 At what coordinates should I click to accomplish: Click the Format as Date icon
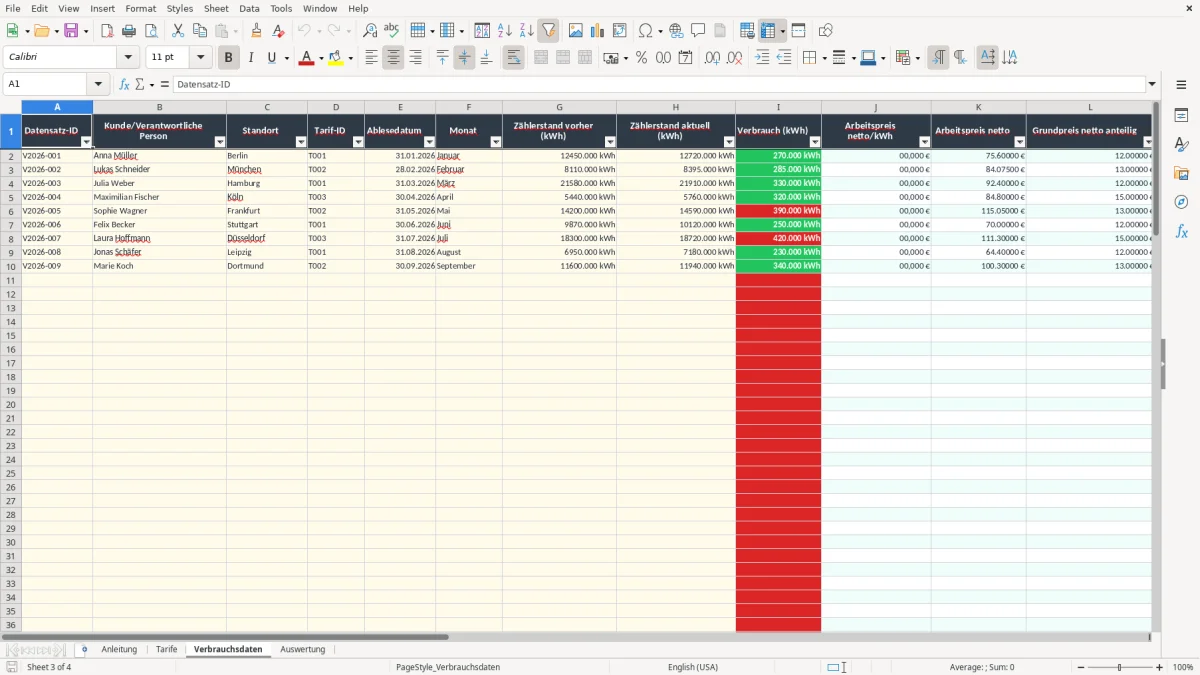[685, 58]
